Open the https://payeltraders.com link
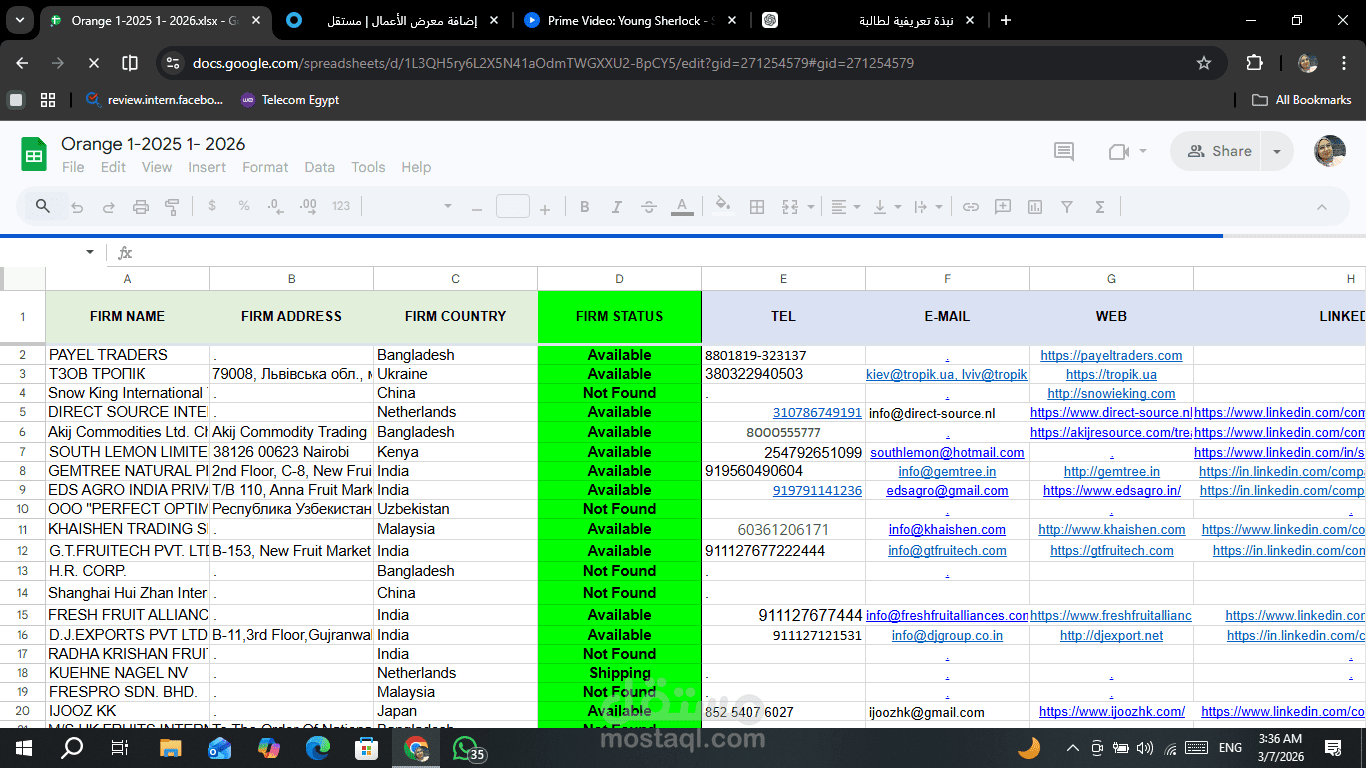Viewport: 1366px width, 768px height. pyautogui.click(x=1111, y=355)
